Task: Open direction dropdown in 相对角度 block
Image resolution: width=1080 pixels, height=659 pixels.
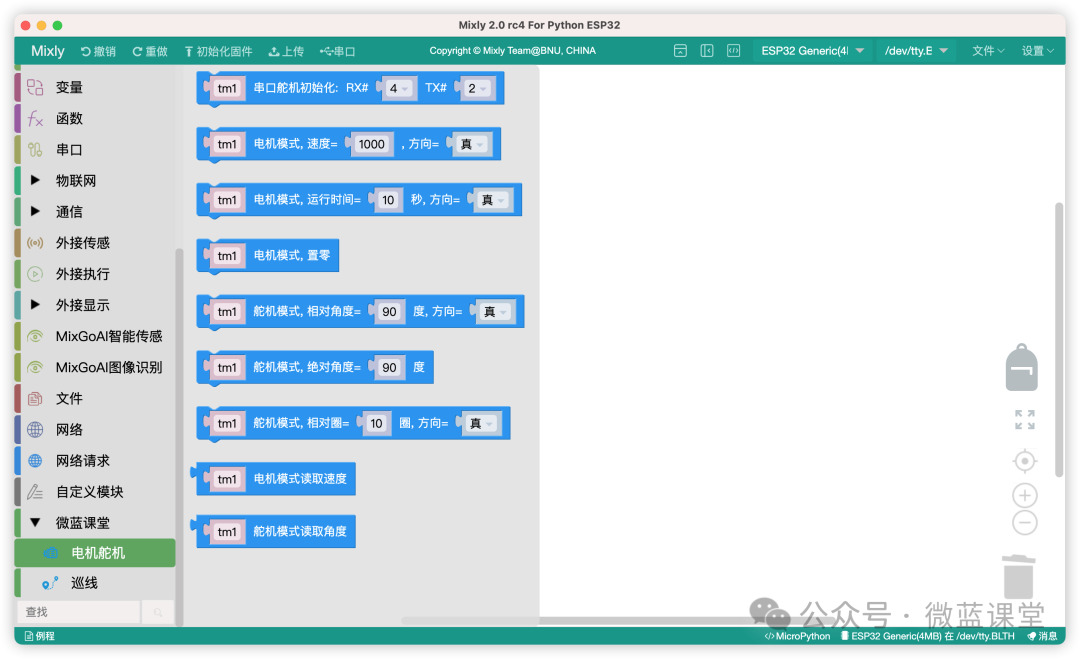Action: [496, 311]
